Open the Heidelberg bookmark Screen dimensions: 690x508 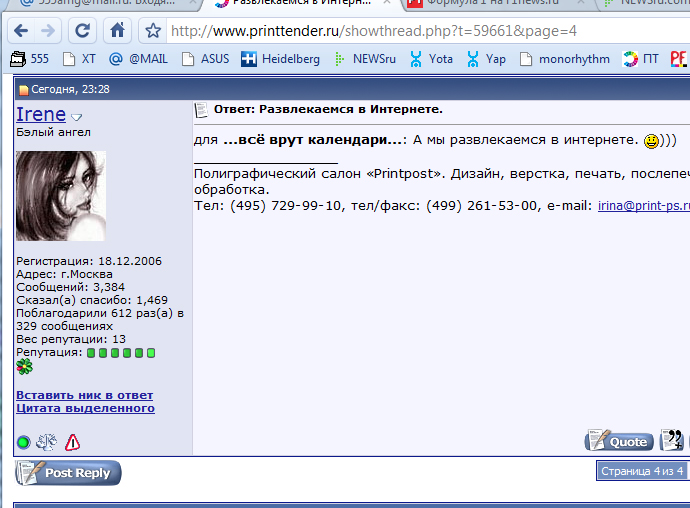click(x=280, y=59)
